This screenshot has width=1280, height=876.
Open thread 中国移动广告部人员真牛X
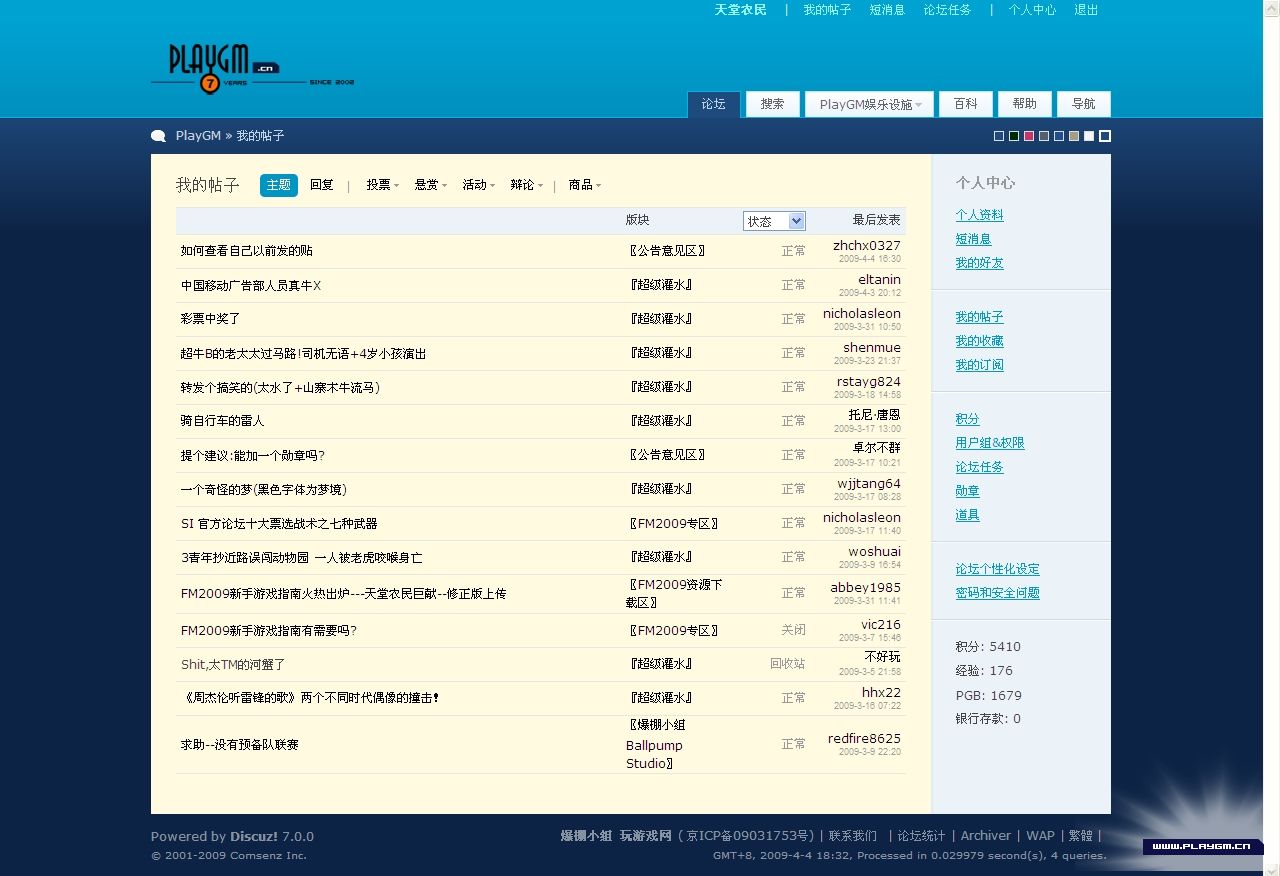(x=251, y=286)
